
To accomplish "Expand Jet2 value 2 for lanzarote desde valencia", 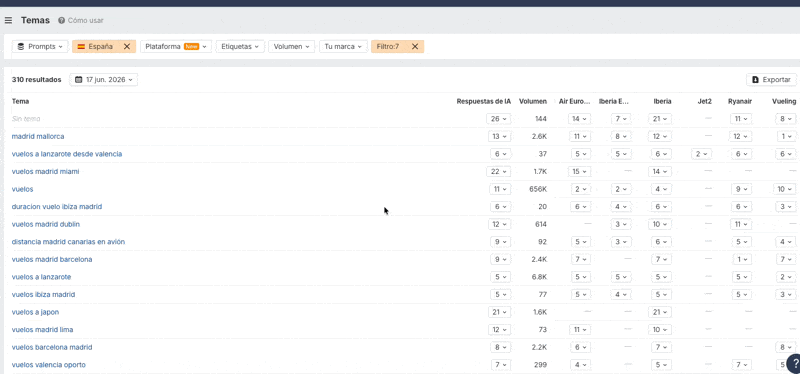I will (x=702, y=154).
